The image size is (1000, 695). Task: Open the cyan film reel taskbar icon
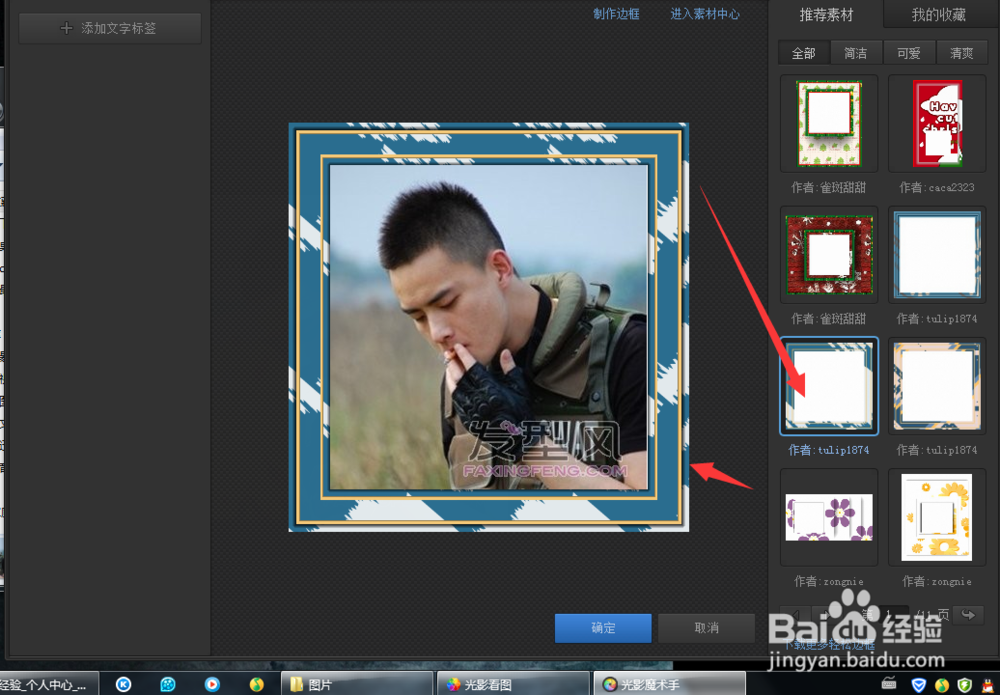[x=168, y=685]
